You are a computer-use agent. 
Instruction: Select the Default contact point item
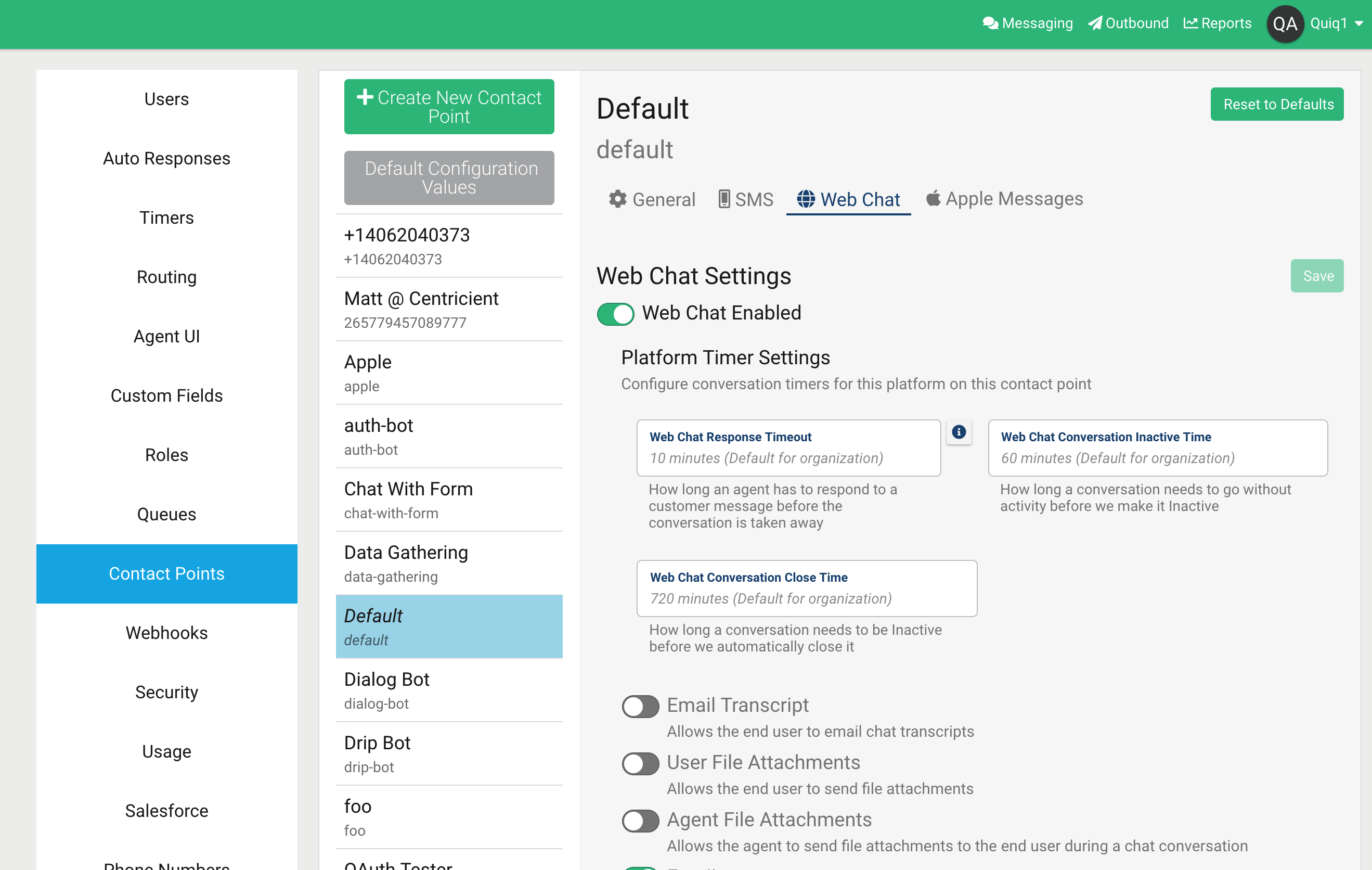point(449,625)
